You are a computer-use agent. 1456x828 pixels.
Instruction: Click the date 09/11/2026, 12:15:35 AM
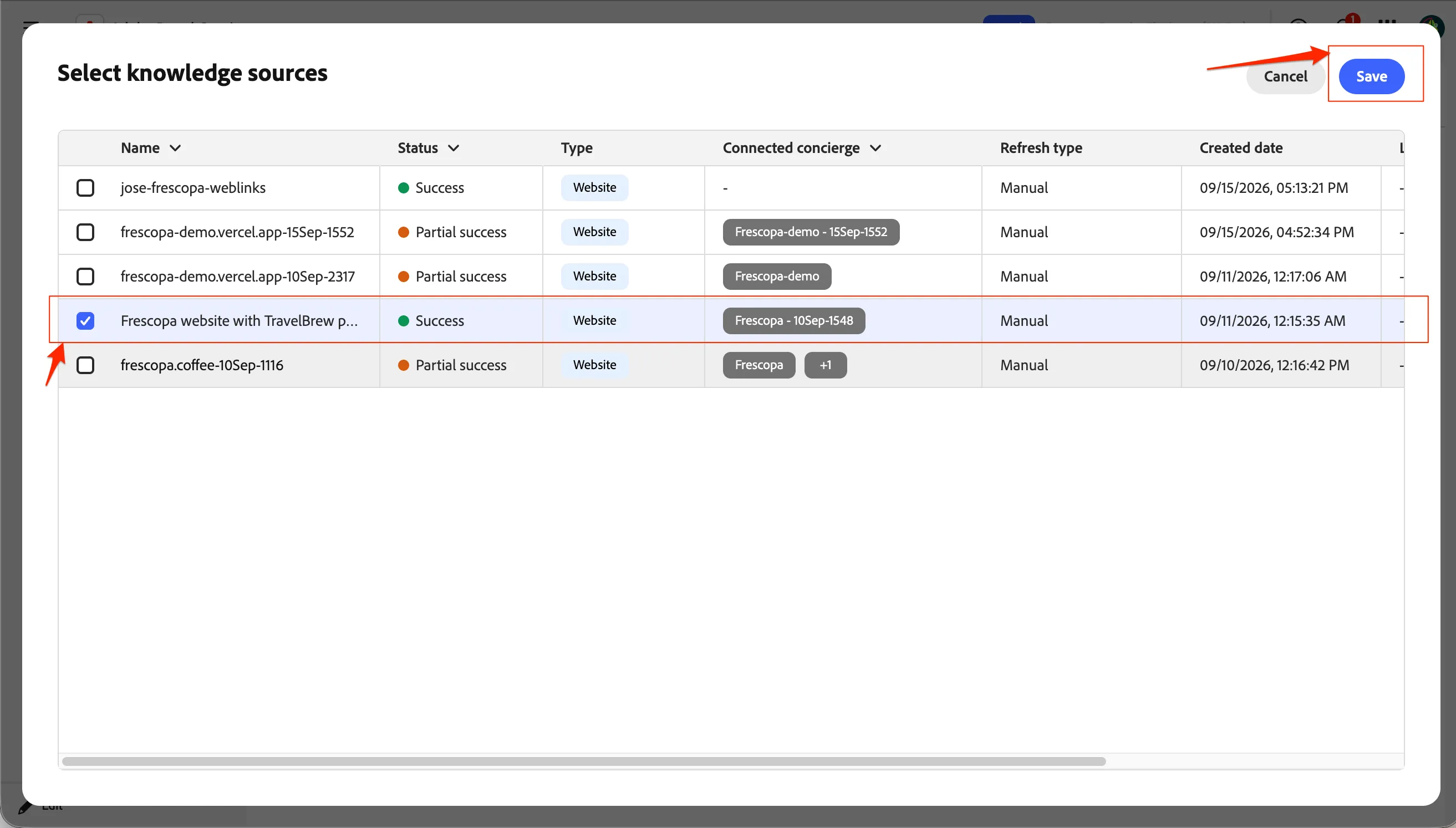point(1272,321)
